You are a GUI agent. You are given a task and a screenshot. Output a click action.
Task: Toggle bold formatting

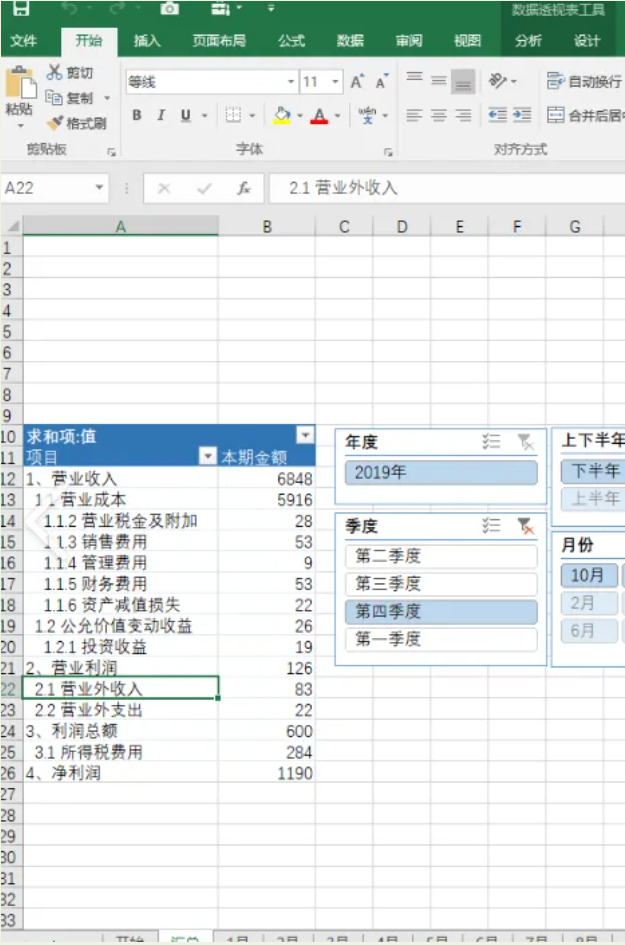pos(137,115)
